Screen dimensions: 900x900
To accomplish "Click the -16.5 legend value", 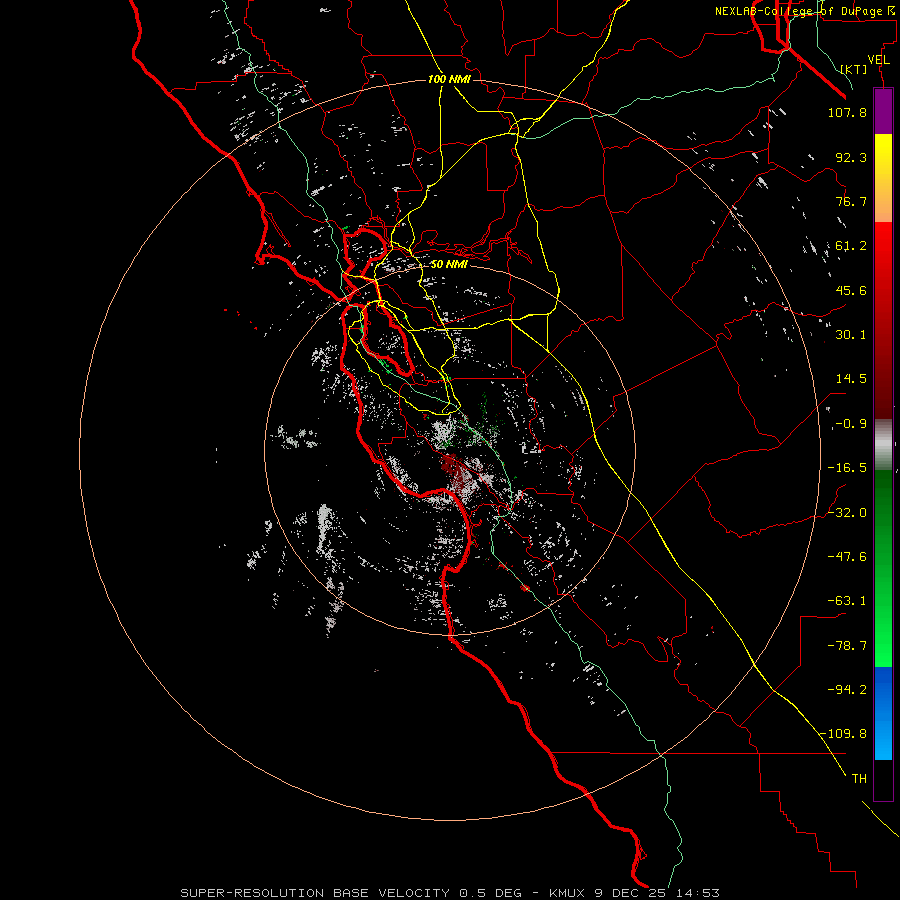I will pos(847,468).
